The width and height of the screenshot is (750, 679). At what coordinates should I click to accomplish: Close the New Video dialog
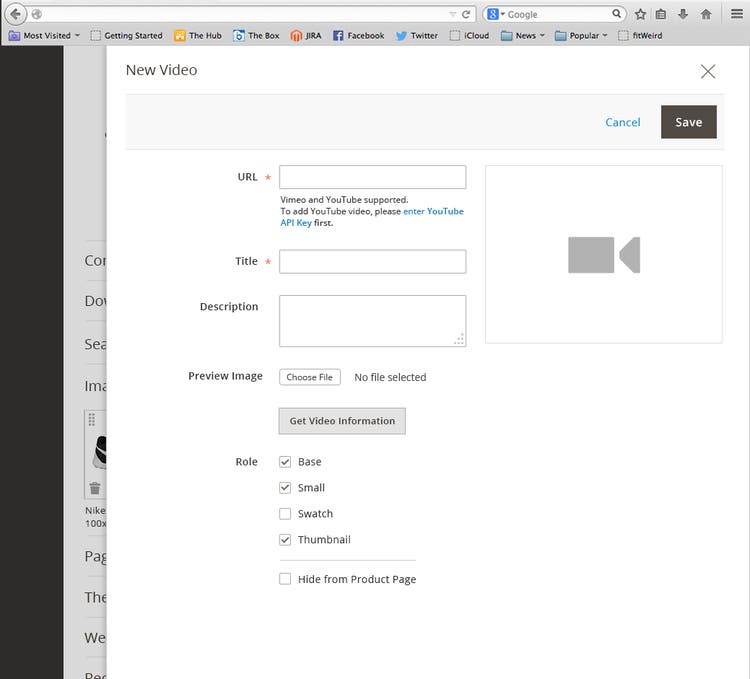coord(708,71)
